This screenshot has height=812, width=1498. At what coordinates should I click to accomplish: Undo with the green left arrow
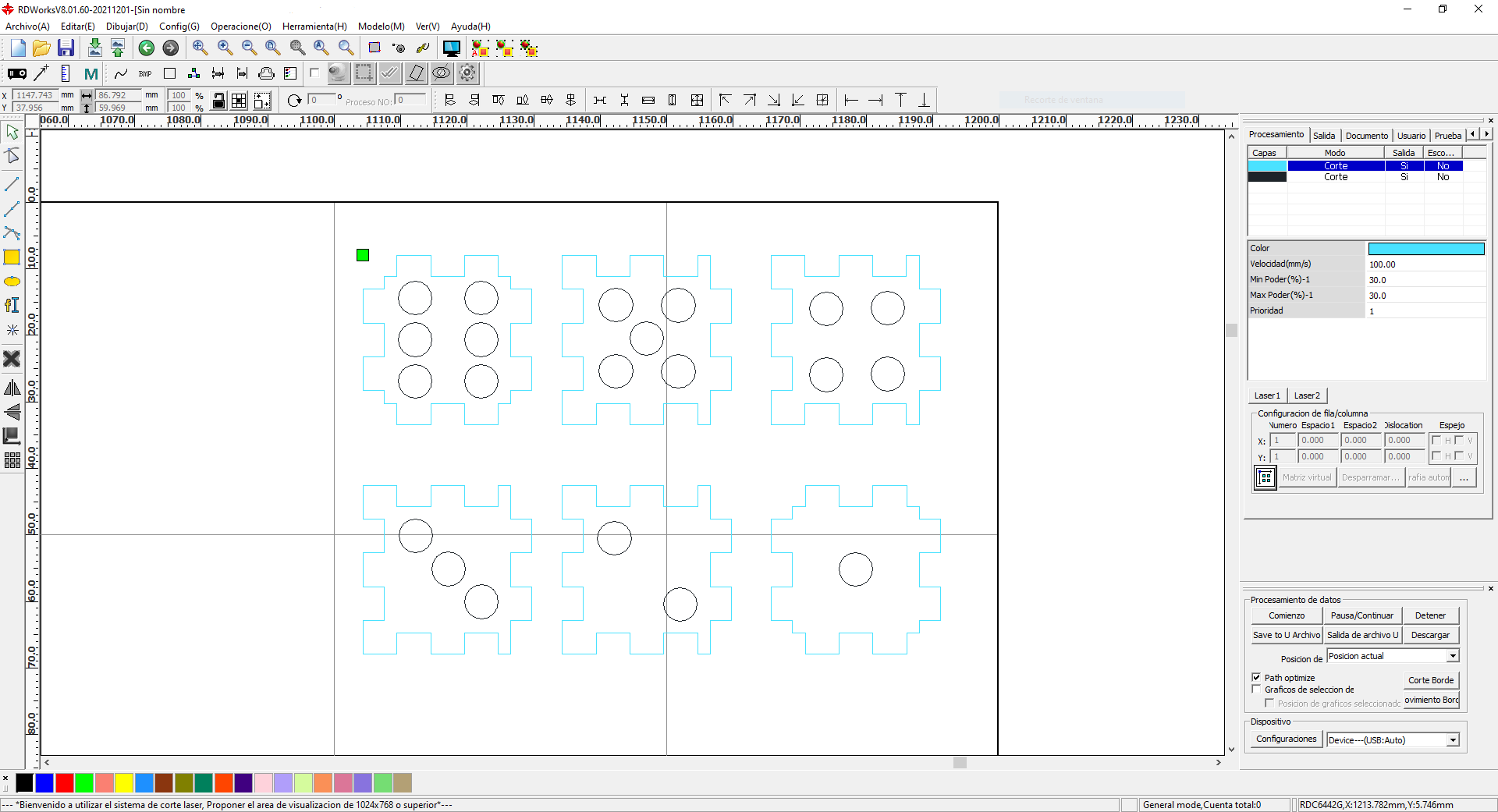147,48
